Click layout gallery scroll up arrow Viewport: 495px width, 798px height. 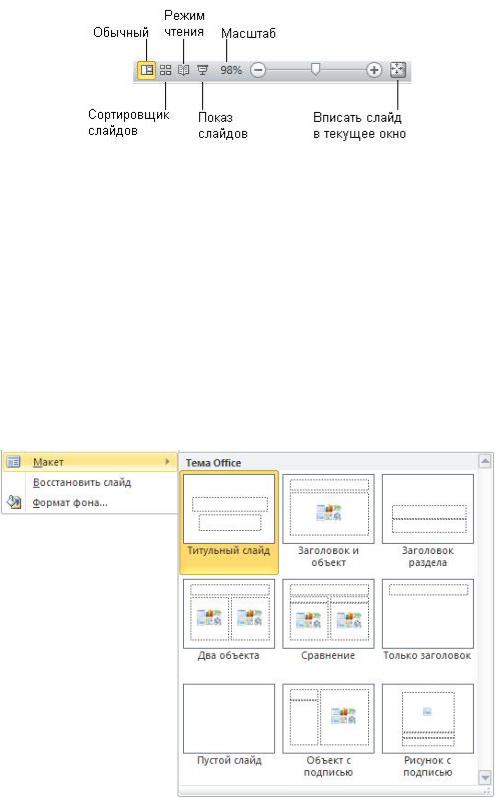click(485, 462)
